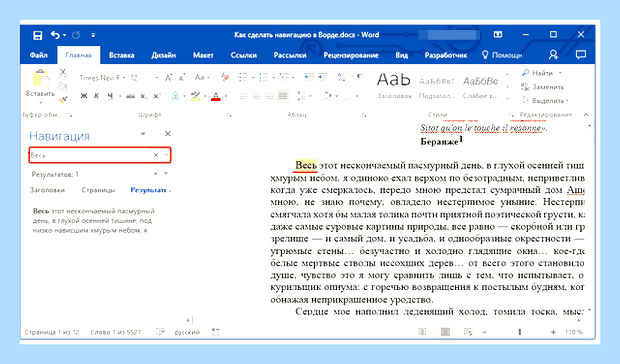
Task: Open Навигация pane options arrow
Action: [143, 134]
